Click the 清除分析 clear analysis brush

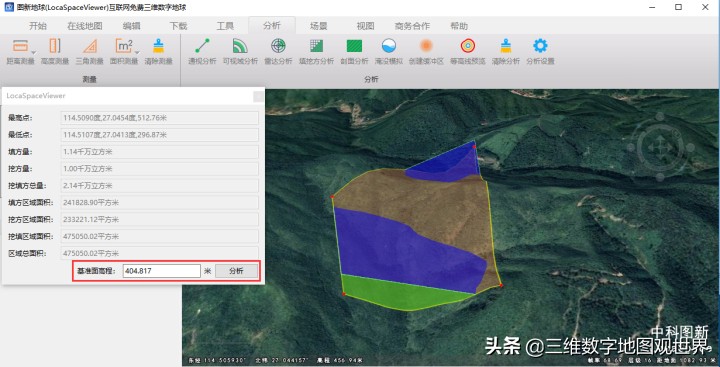tap(506, 51)
